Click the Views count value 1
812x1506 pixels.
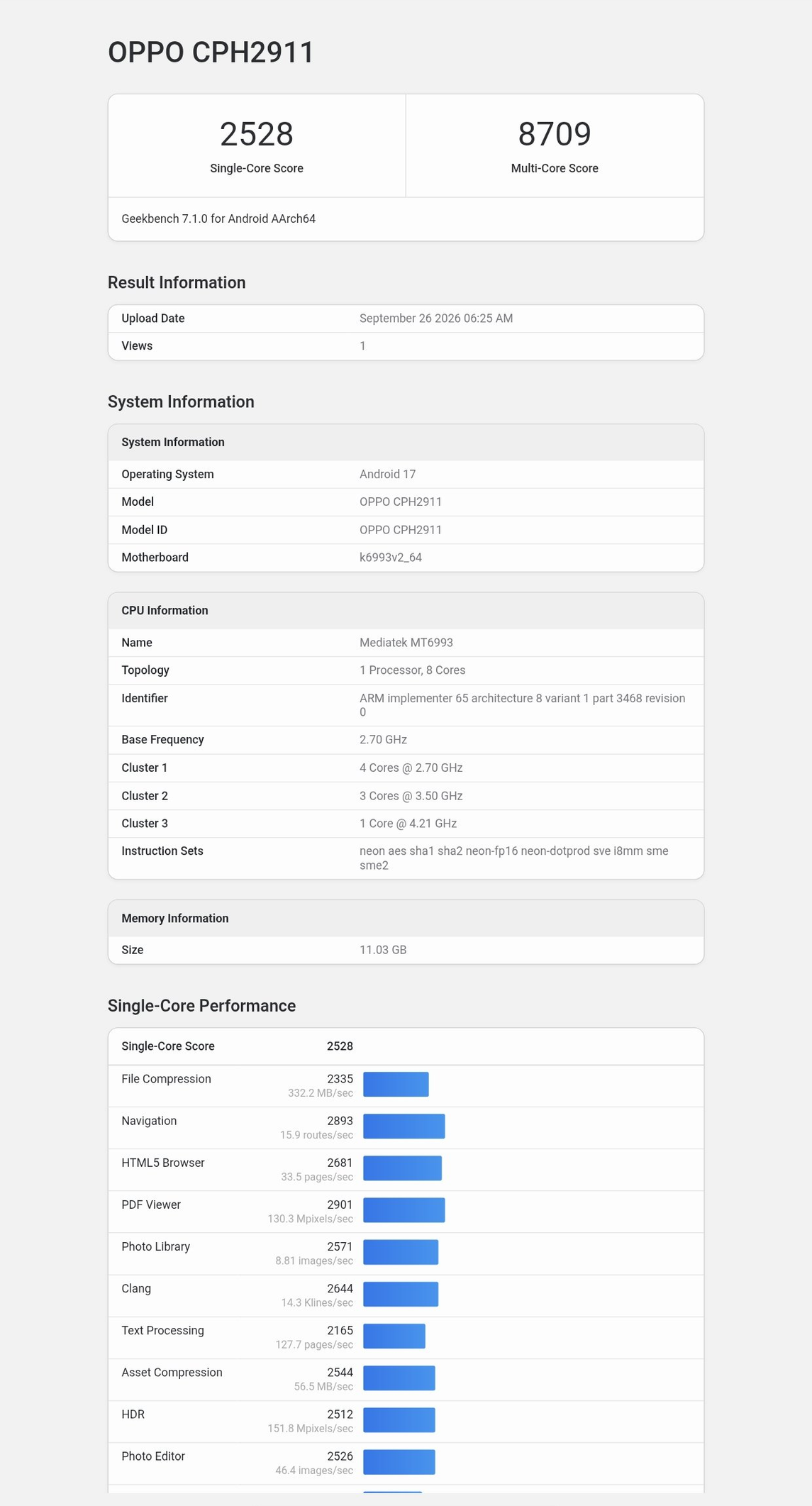coord(362,346)
